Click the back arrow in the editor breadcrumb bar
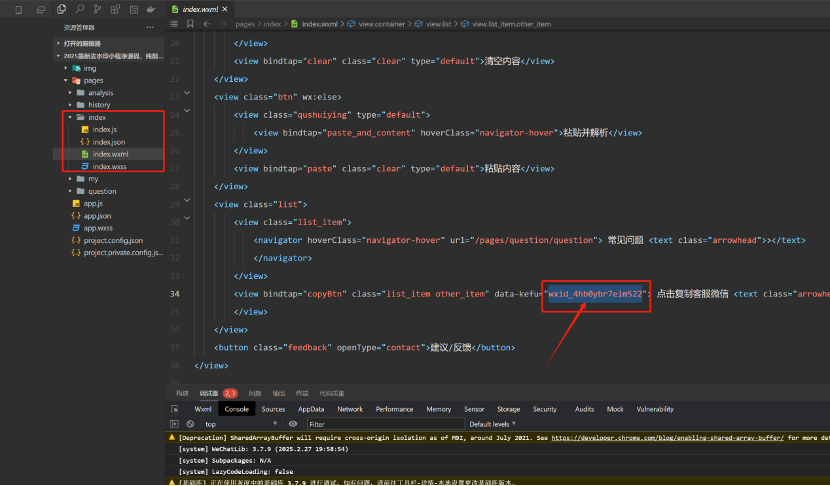Image resolution: width=830 pixels, height=486 pixels. [x=206, y=23]
